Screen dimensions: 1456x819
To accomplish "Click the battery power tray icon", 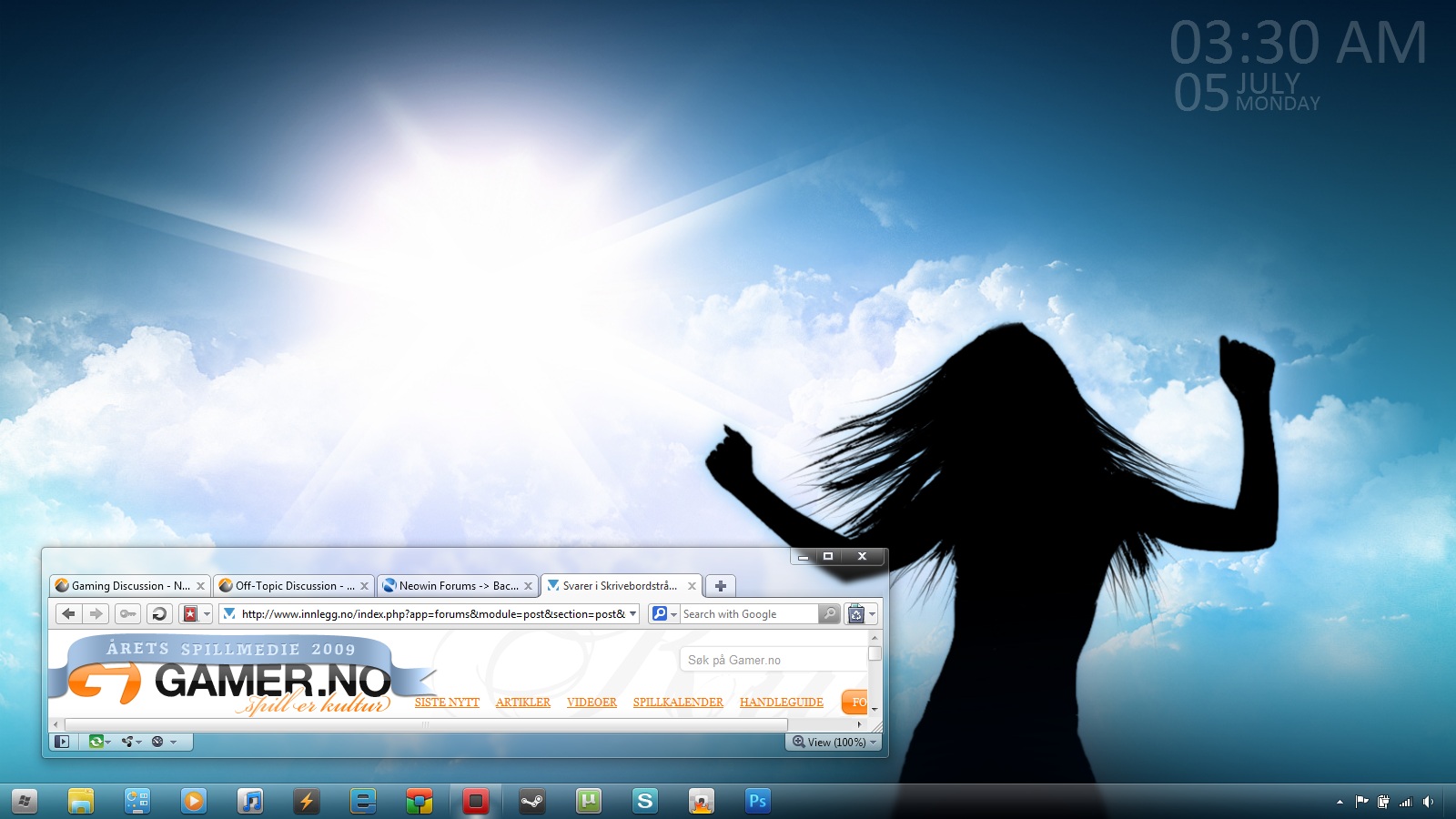I will pyautogui.click(x=1383, y=802).
